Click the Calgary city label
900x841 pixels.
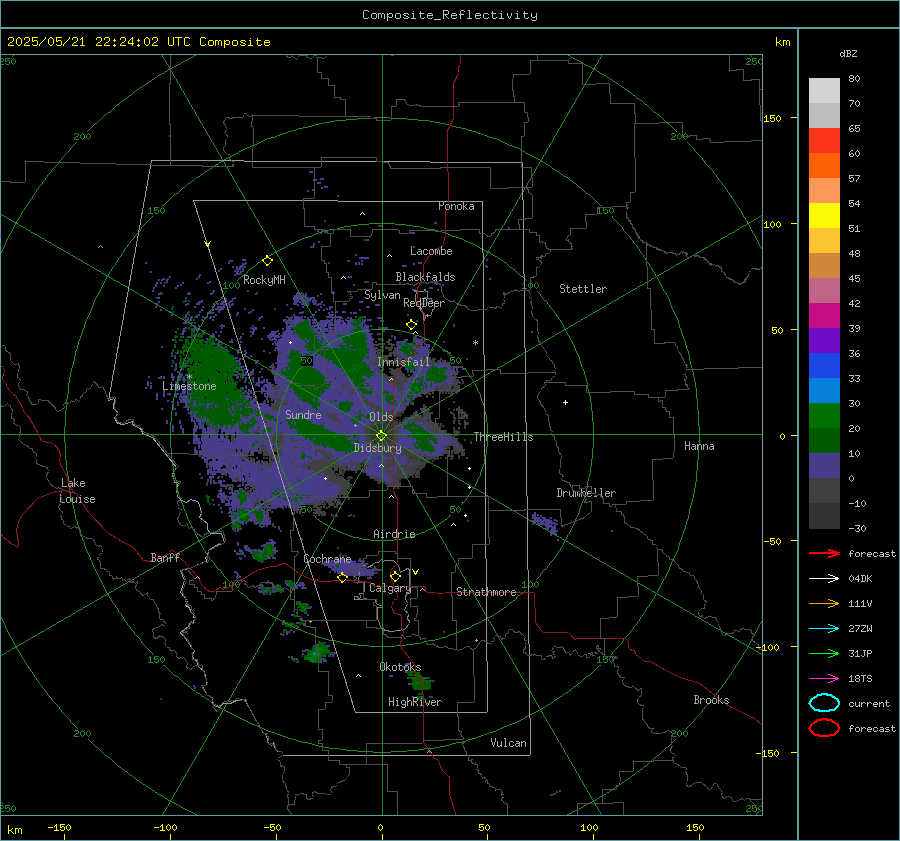point(390,588)
